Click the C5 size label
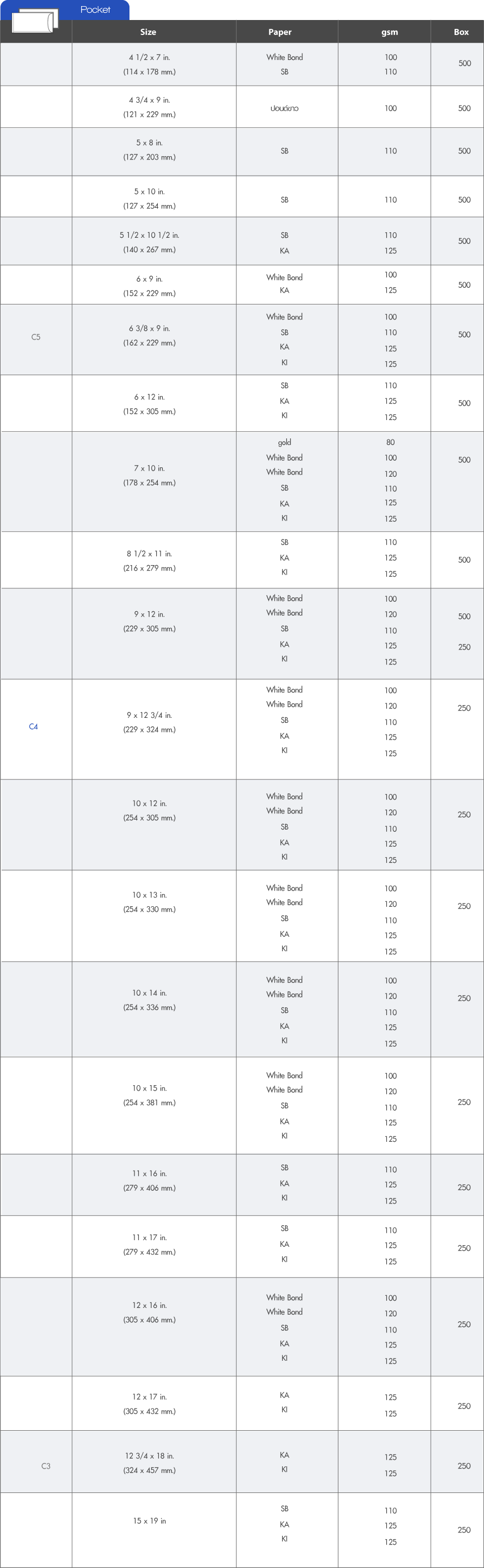 36,337
